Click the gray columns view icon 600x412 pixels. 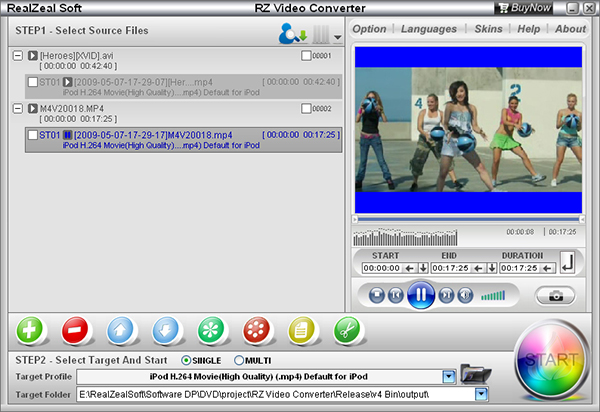tap(321, 34)
